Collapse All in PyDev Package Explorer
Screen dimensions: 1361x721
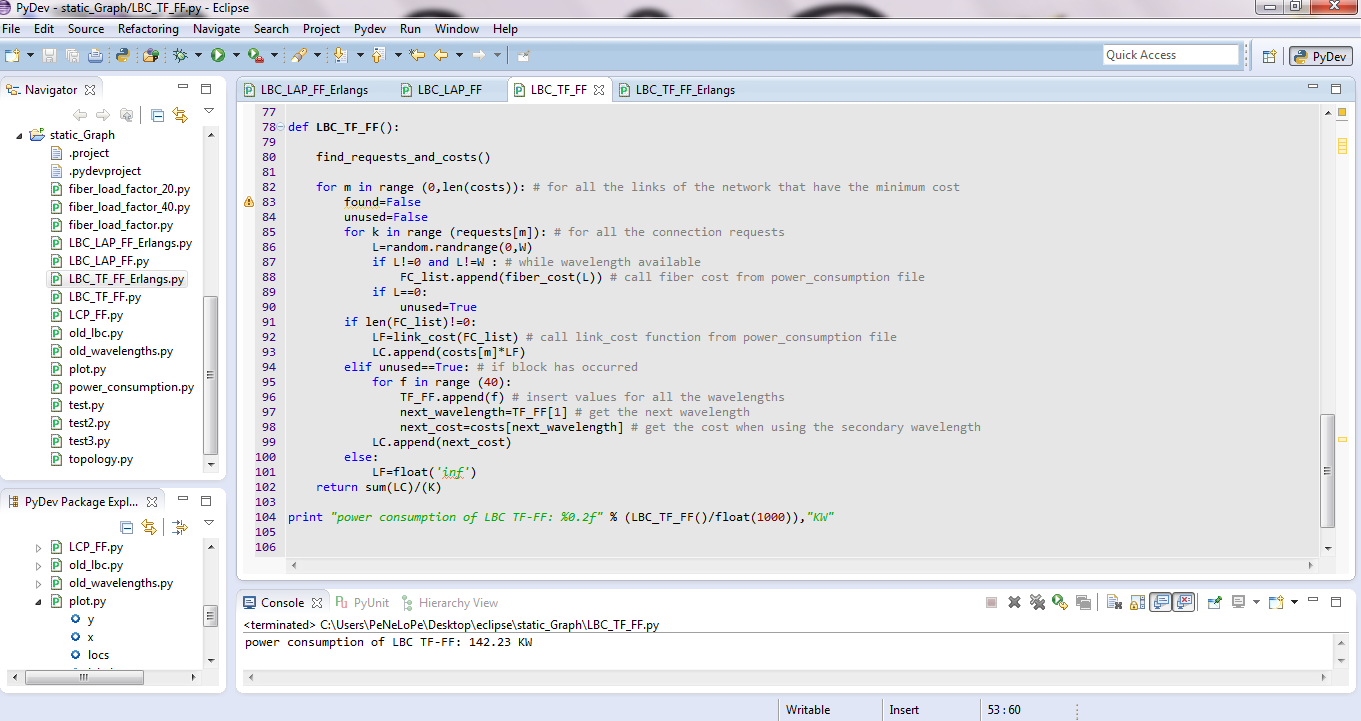(x=127, y=526)
